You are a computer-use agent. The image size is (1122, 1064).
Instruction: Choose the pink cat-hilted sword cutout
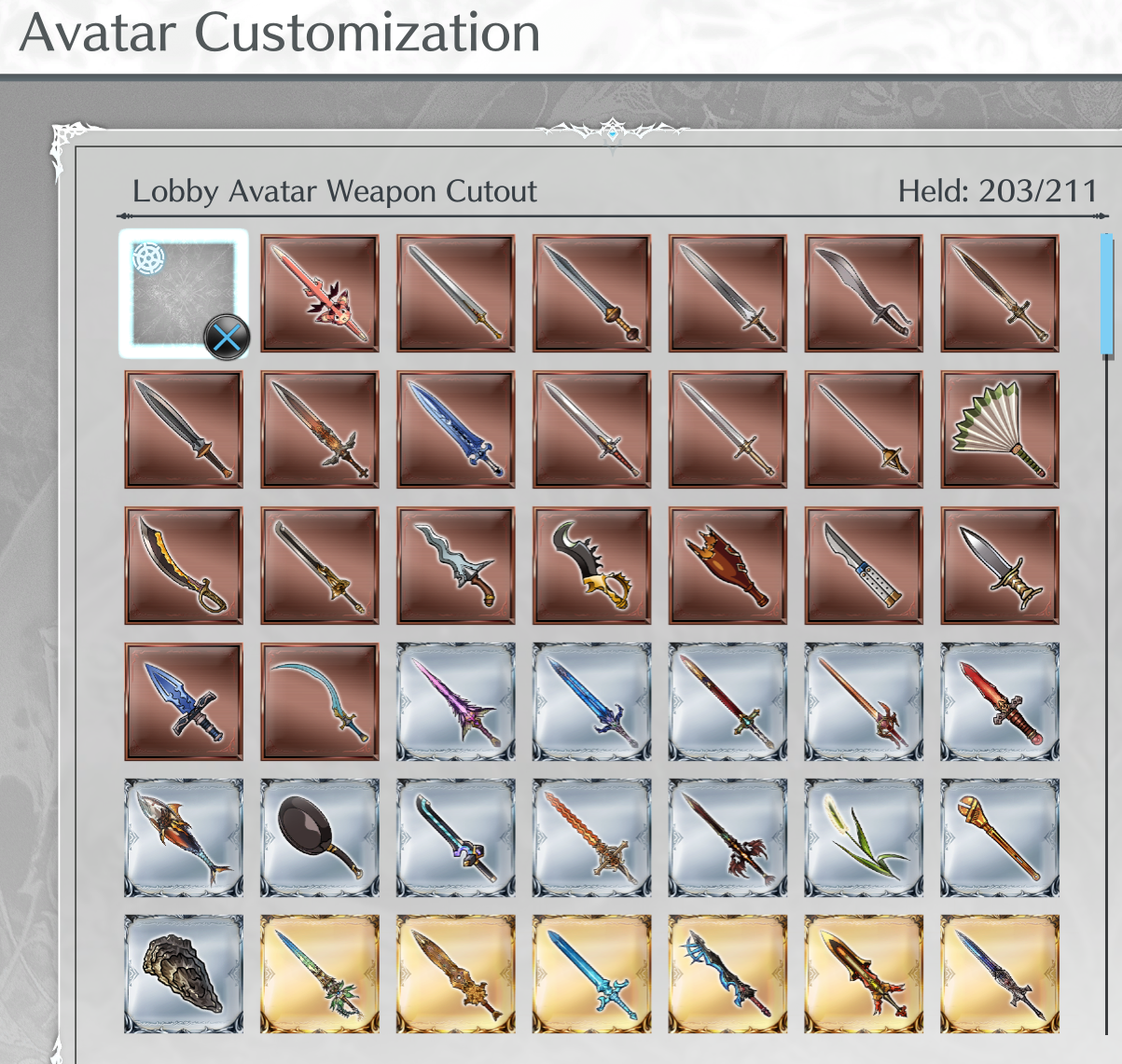coord(320,294)
